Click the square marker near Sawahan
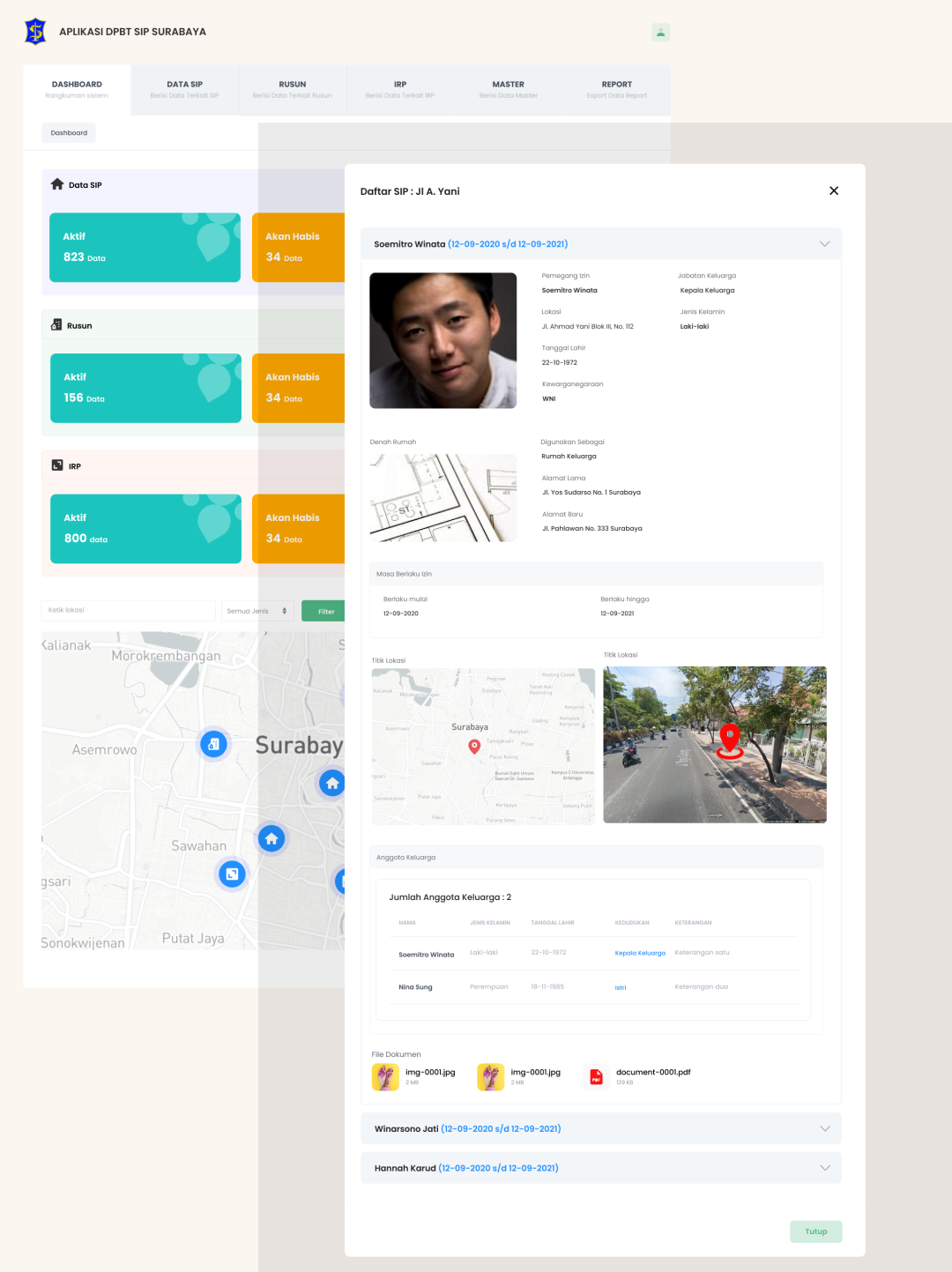 click(232, 874)
